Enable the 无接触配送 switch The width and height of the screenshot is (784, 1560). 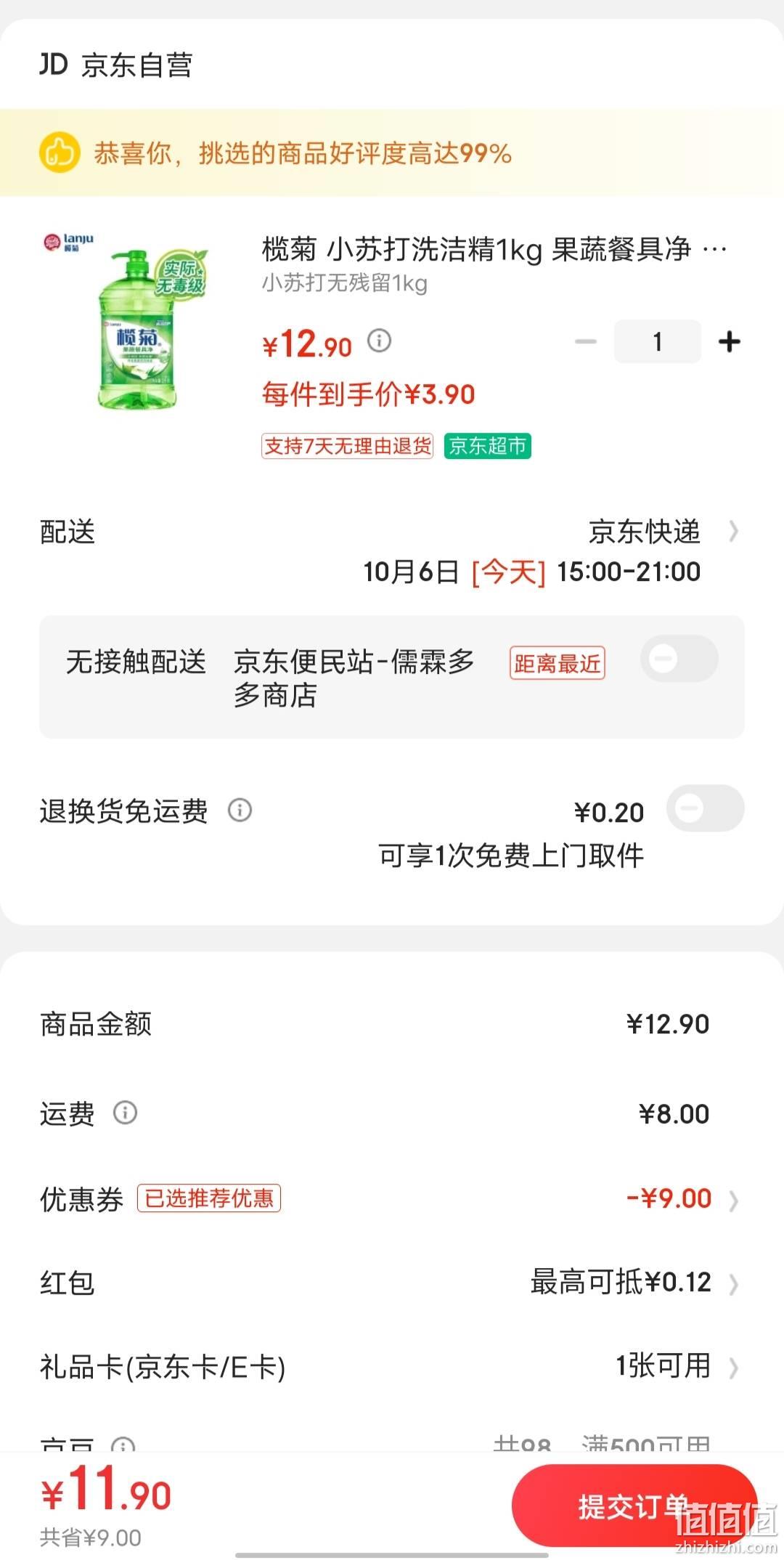tap(679, 659)
